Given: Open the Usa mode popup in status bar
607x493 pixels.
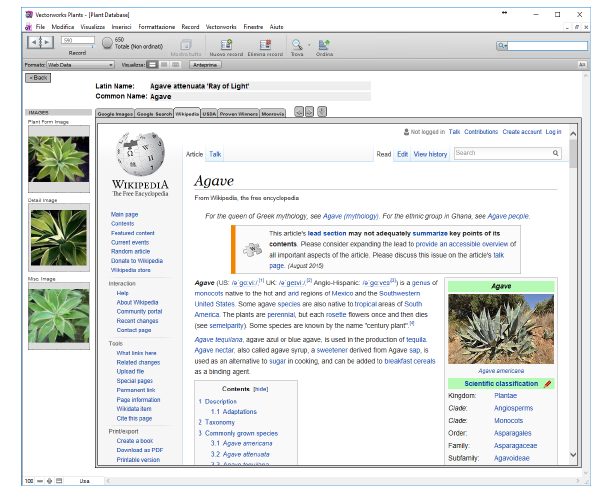Looking at the screenshot, I should [x=84, y=481].
